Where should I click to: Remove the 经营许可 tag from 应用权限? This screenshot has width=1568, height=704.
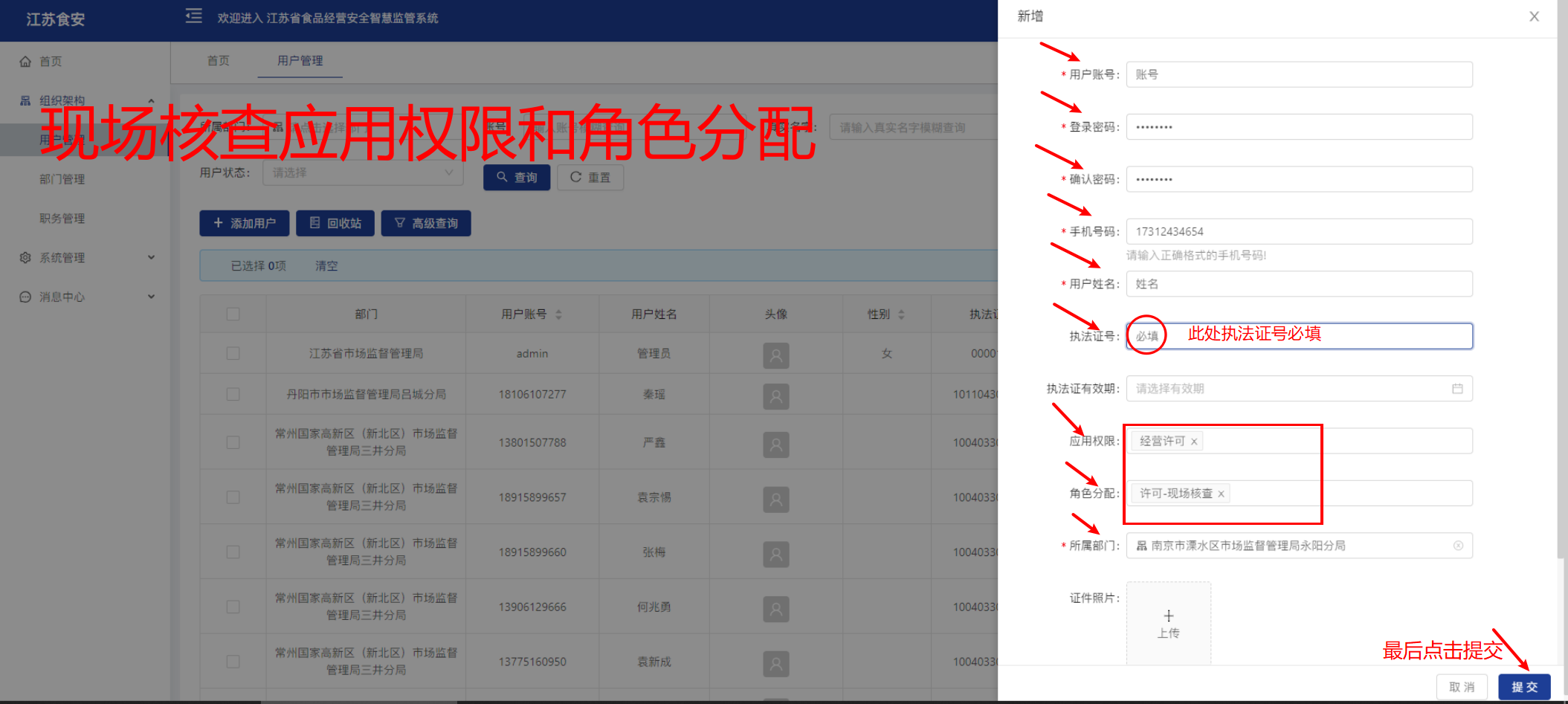[1194, 442]
